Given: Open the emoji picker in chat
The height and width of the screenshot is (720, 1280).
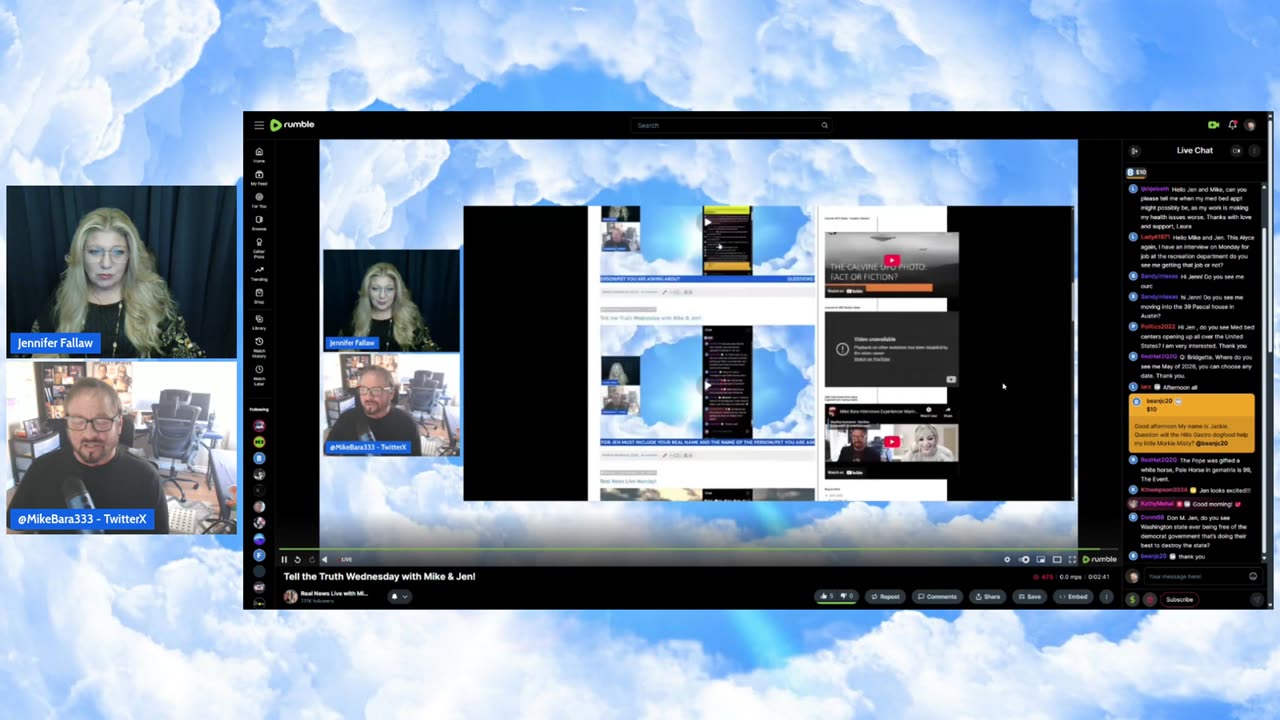Looking at the screenshot, I should coord(1253,576).
